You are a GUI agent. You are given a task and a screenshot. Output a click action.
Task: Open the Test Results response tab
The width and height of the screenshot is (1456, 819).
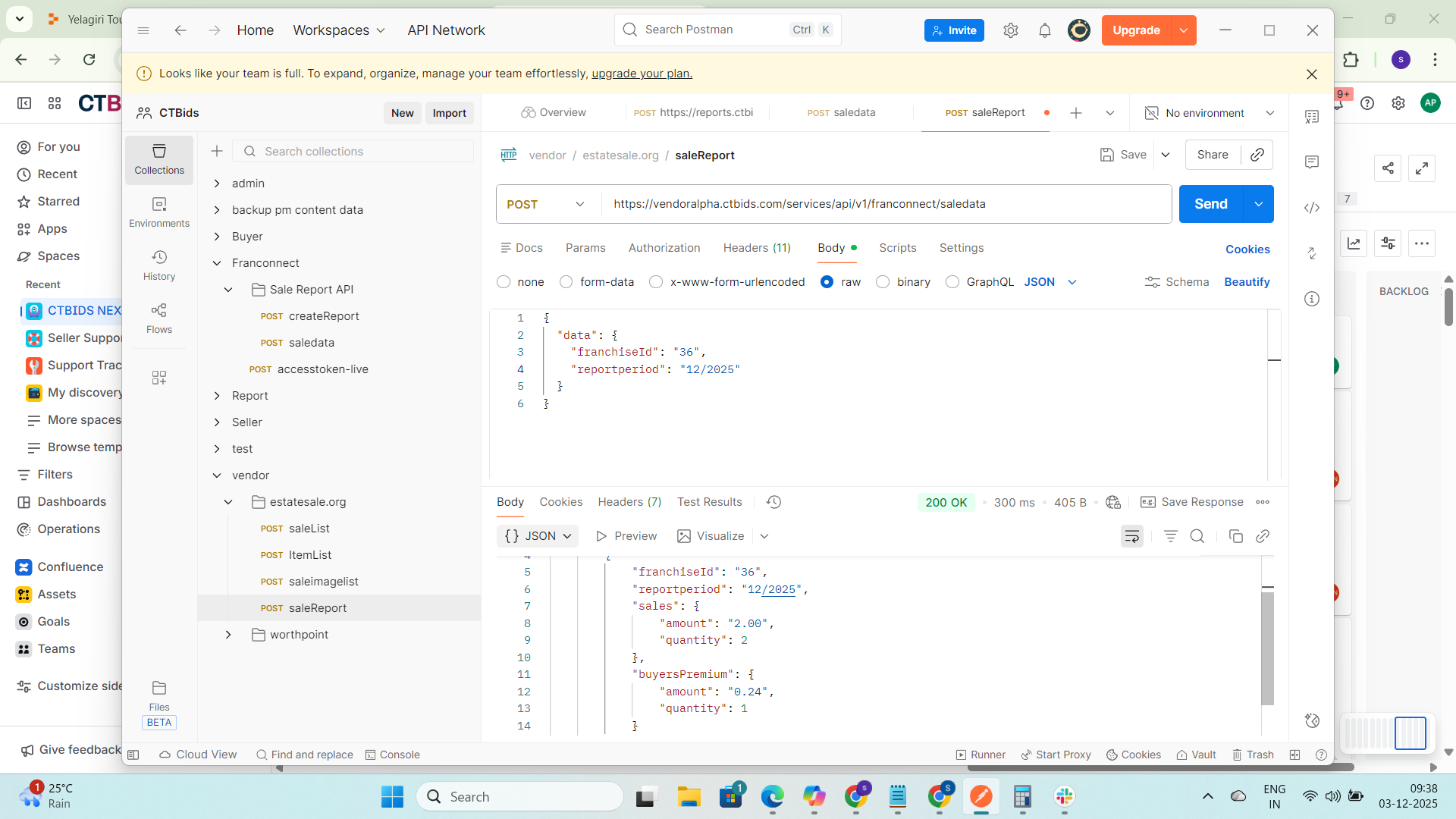709,502
